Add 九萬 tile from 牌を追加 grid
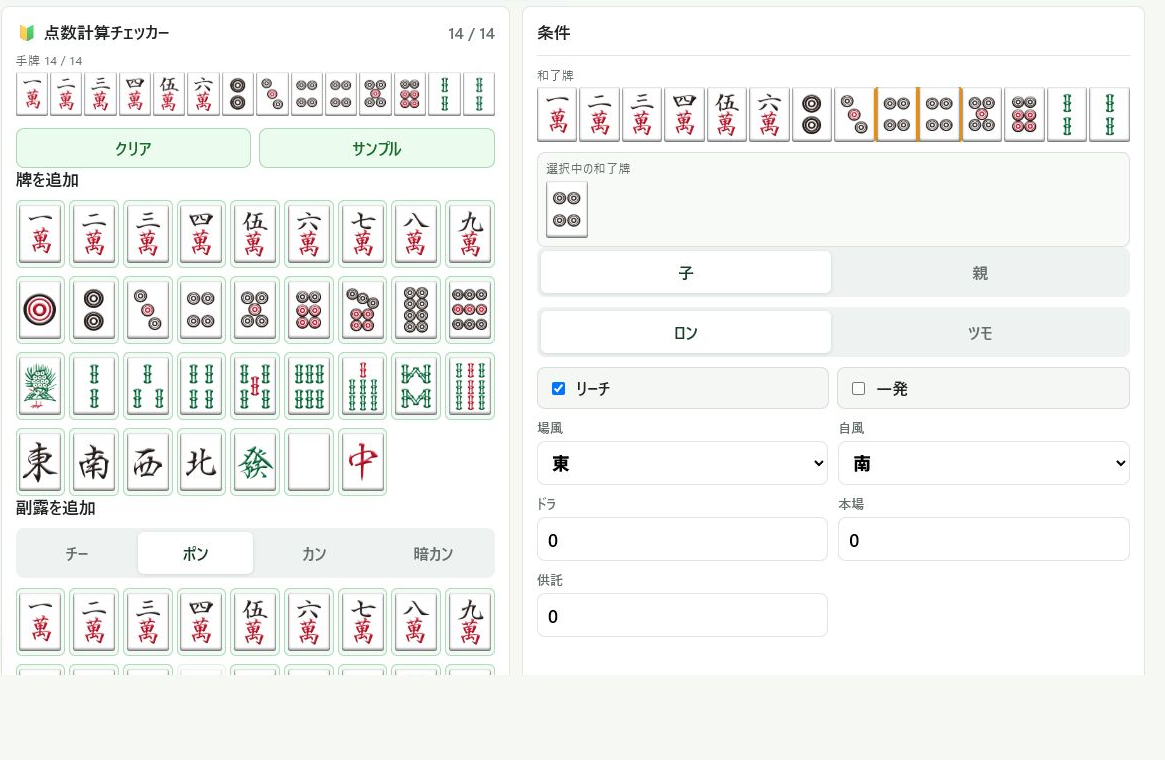The height and width of the screenshot is (760, 1165). point(470,234)
